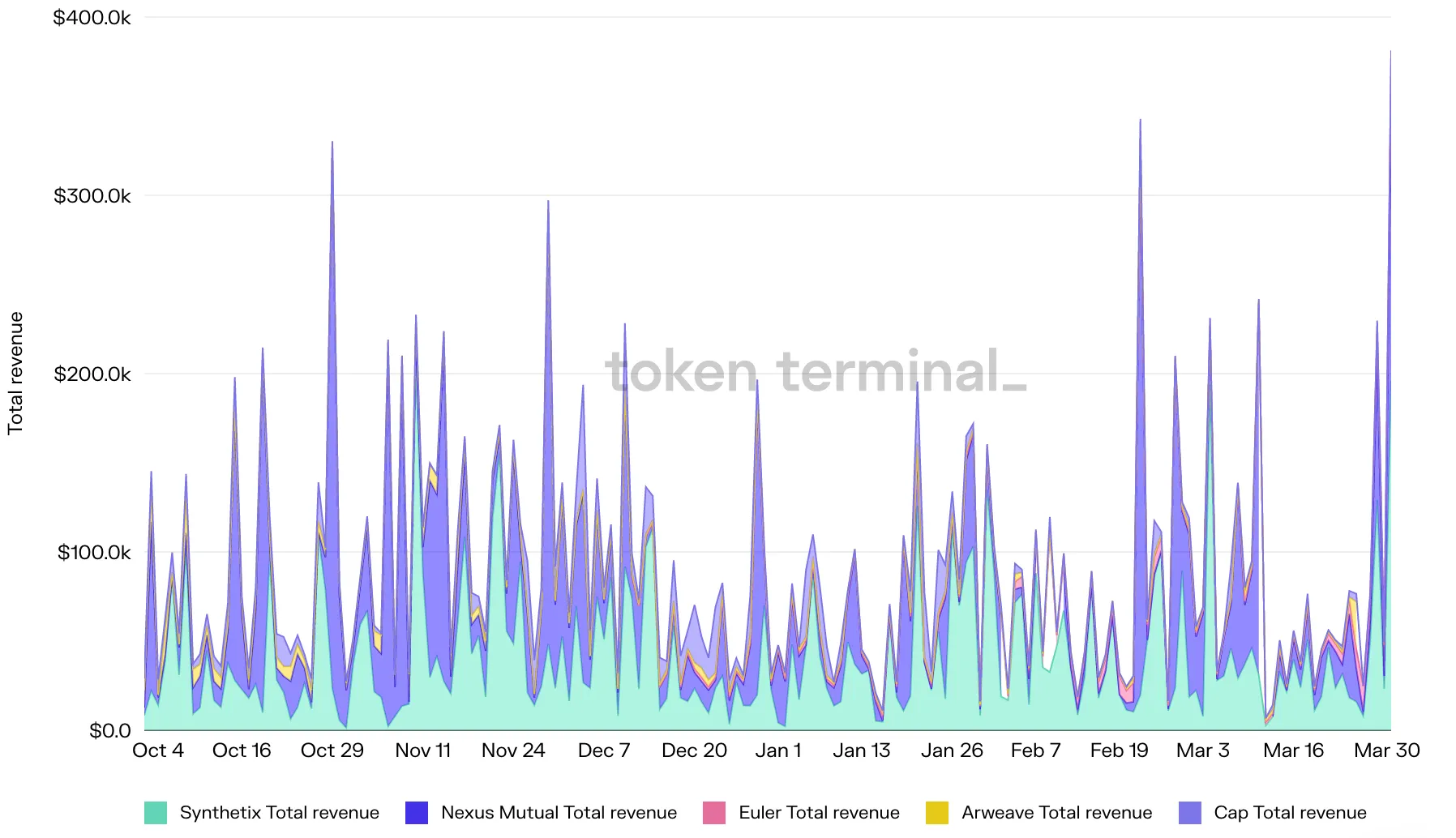Click the Oct 4 x-axis date label
Screen dimensions: 1456x838
(x=158, y=750)
